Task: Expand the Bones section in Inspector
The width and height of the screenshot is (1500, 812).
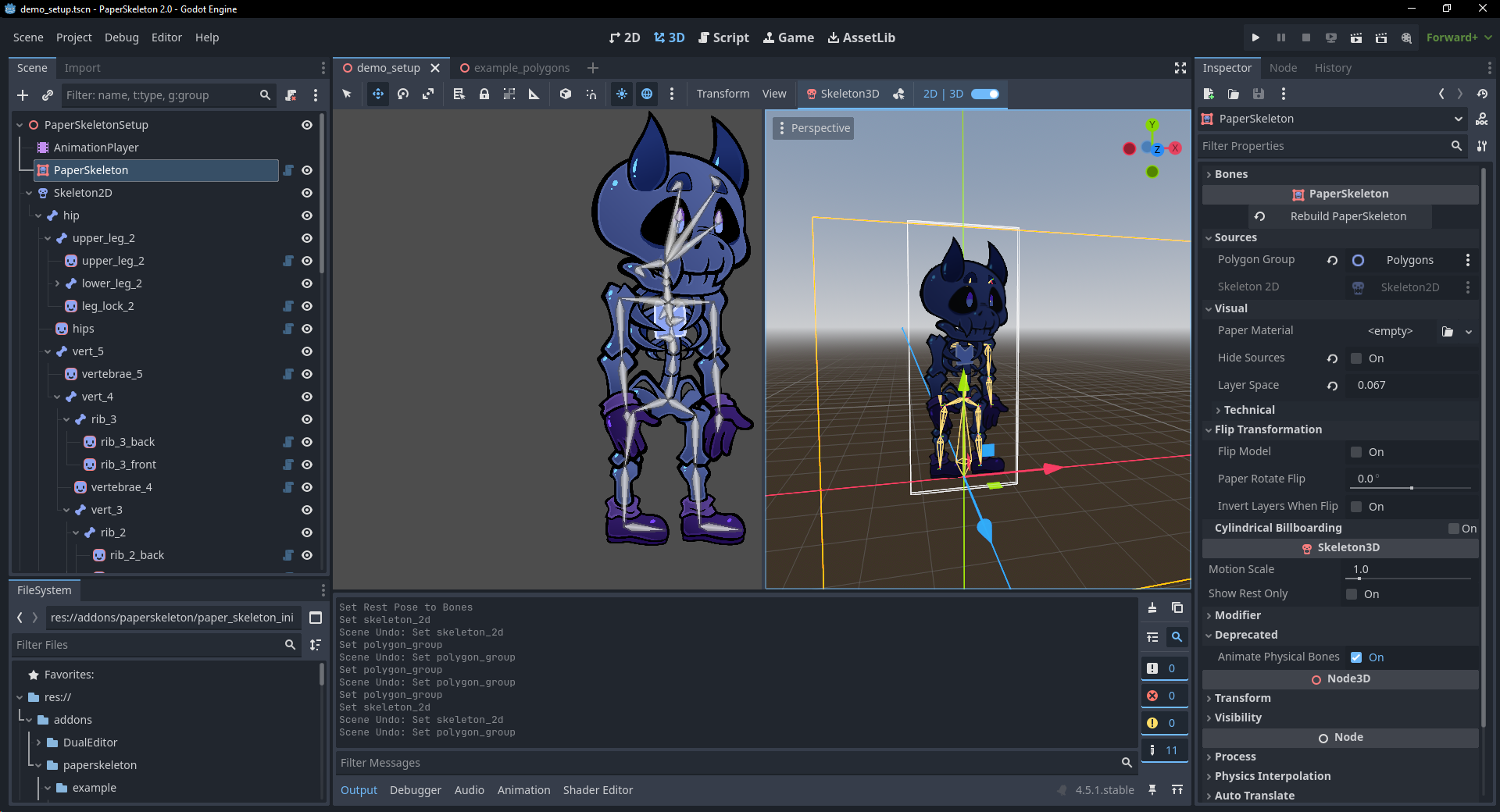Action: (1230, 174)
